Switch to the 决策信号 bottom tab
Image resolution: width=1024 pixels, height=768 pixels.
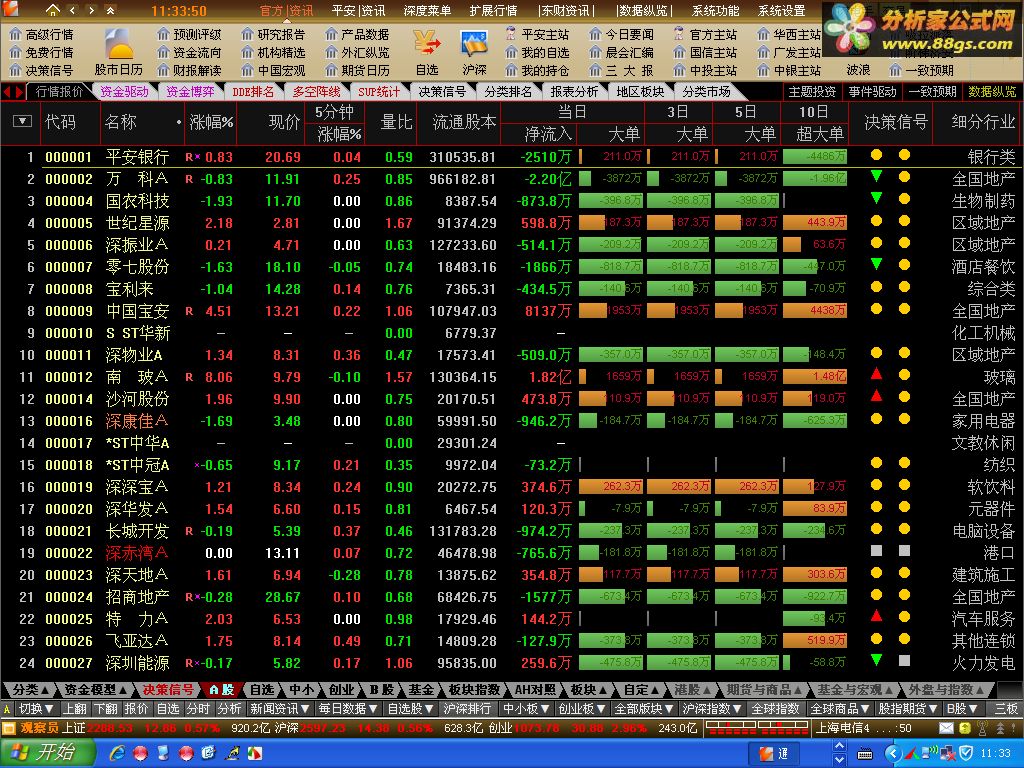coord(168,689)
